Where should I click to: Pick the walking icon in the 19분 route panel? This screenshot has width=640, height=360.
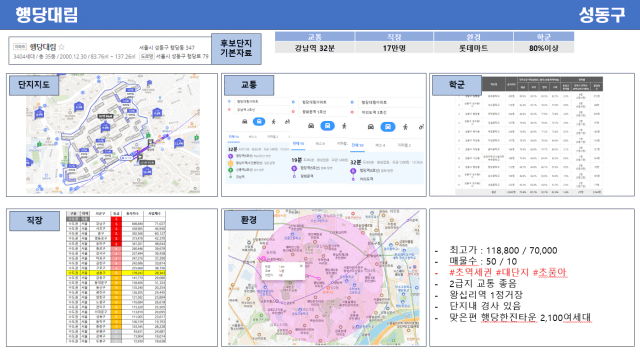coord(344,126)
